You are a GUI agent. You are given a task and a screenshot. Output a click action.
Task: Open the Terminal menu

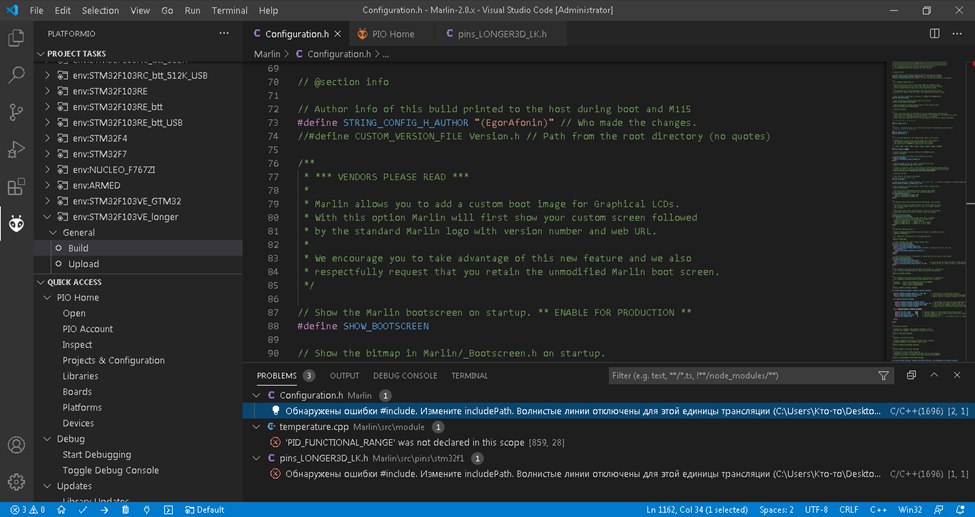(x=229, y=11)
